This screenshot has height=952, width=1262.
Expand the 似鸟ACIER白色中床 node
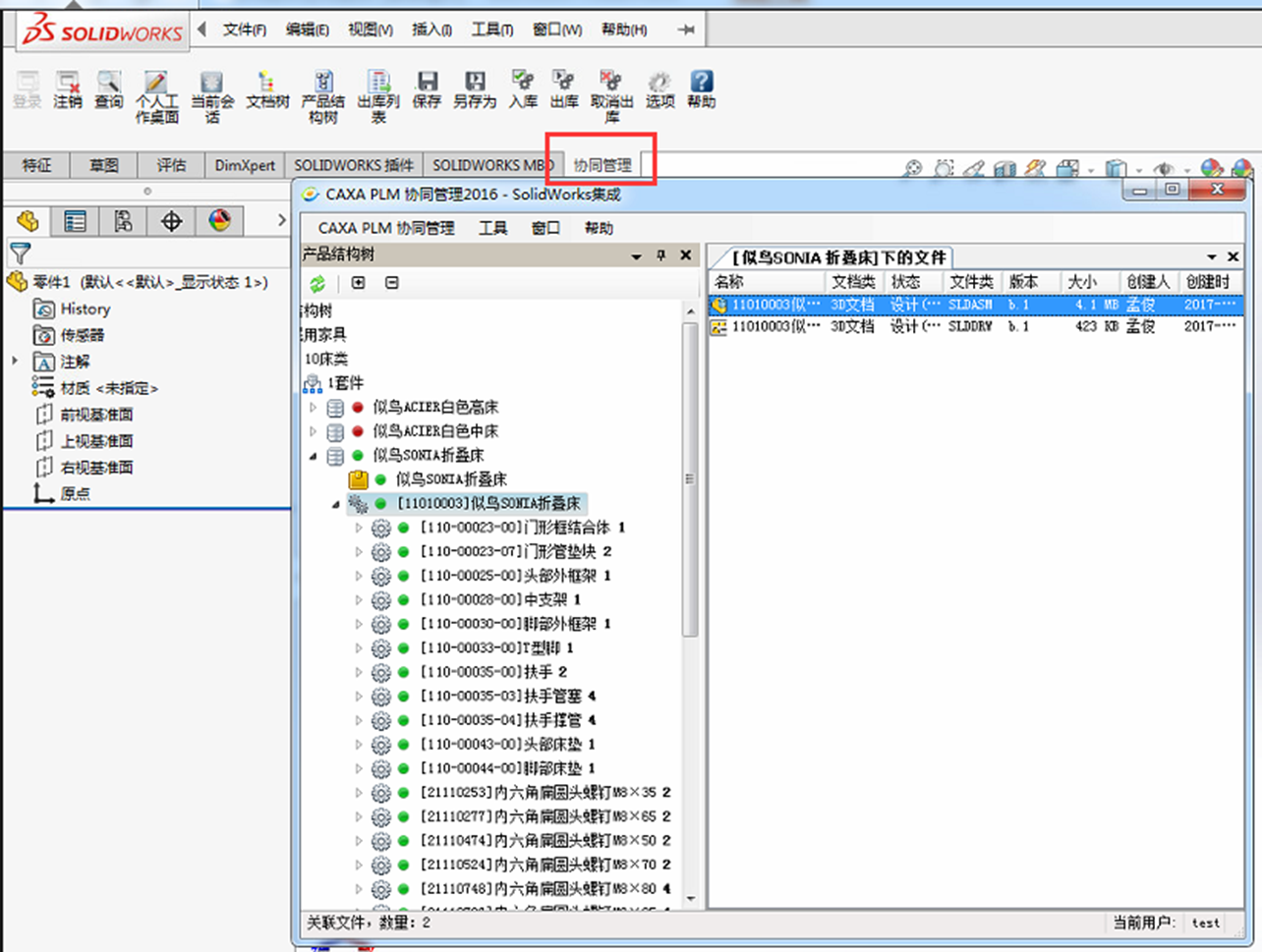point(314,431)
